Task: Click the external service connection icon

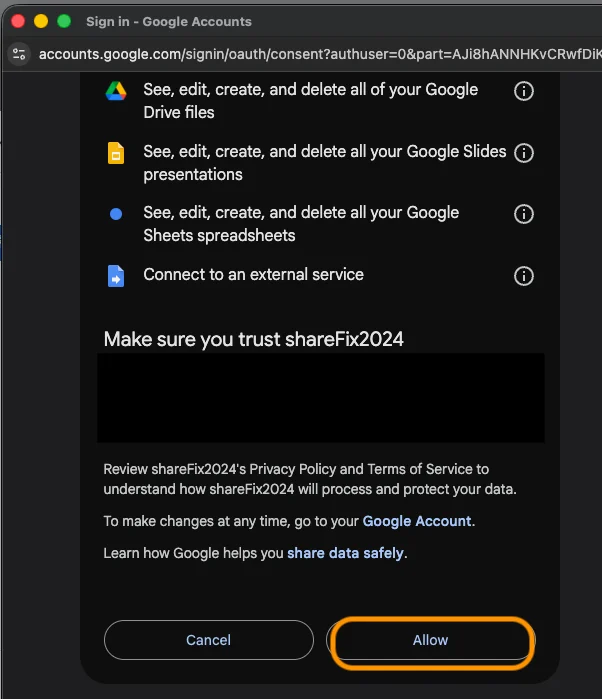Action: click(116, 276)
